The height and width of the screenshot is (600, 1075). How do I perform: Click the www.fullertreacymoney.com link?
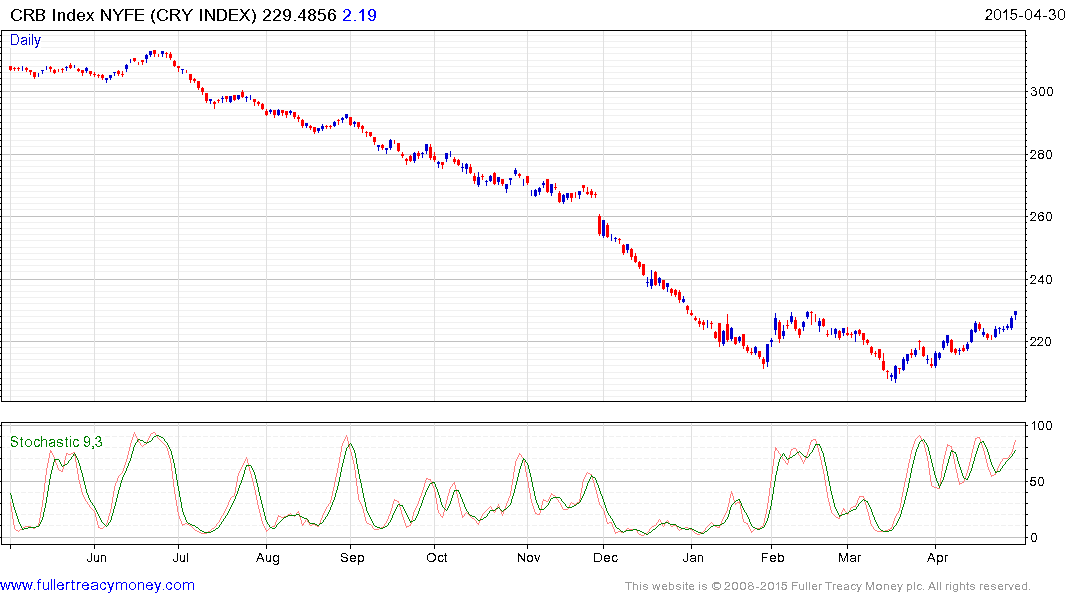pyautogui.click(x=97, y=585)
